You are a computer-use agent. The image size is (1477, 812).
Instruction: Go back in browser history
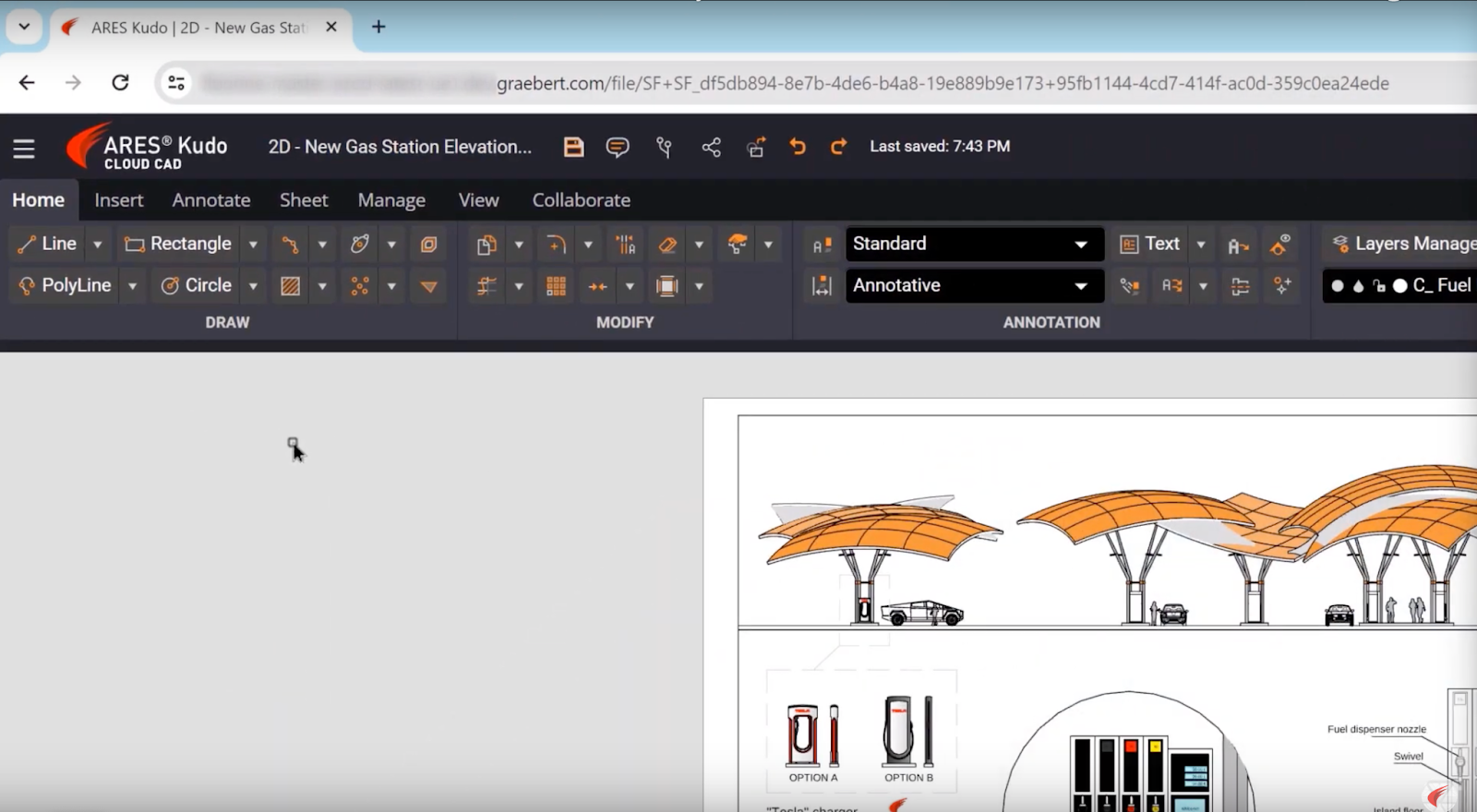(x=27, y=83)
